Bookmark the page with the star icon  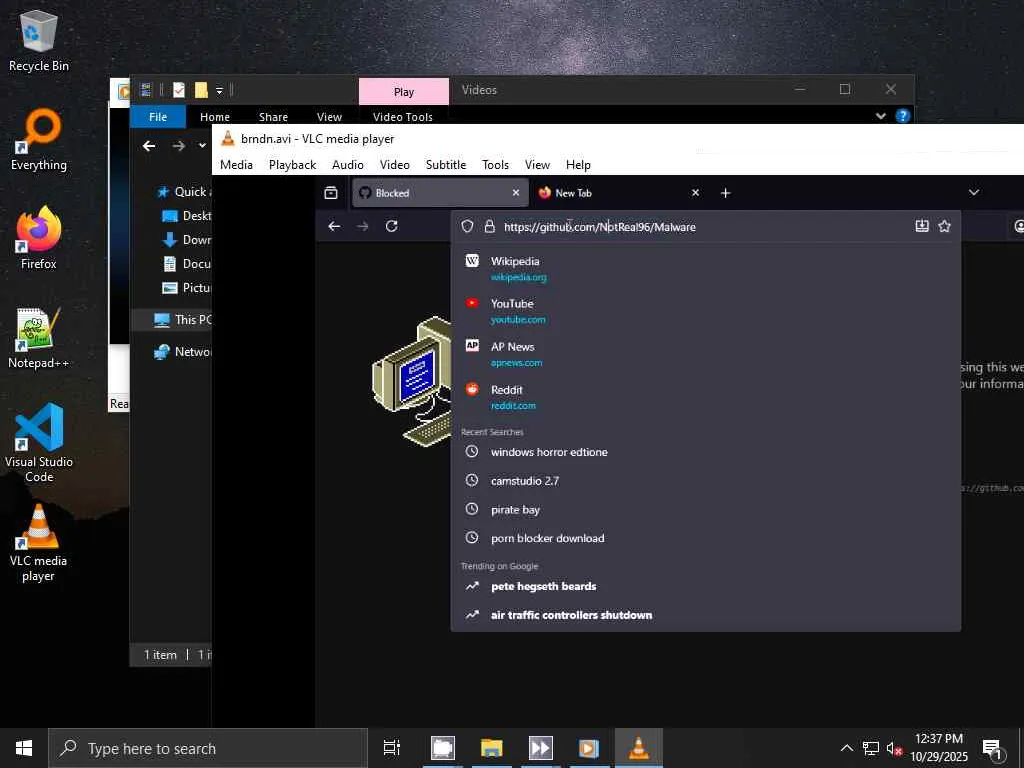point(944,226)
